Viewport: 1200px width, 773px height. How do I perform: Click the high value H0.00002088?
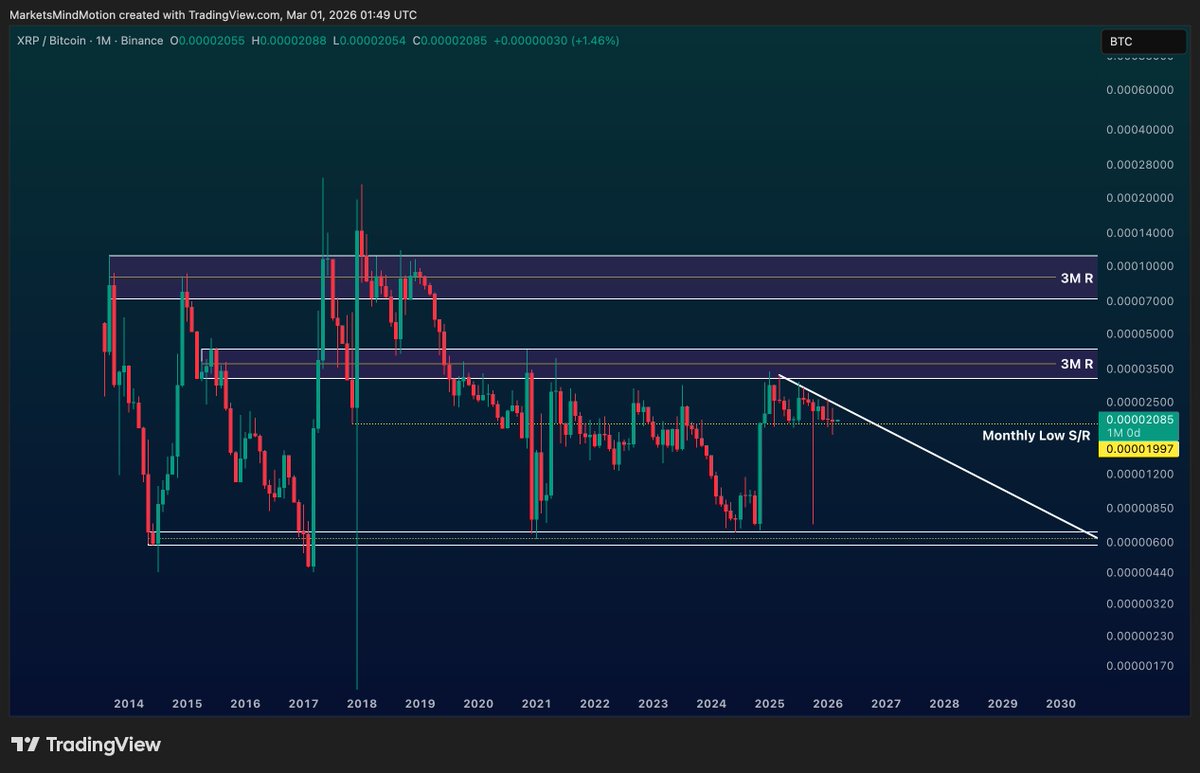291,41
